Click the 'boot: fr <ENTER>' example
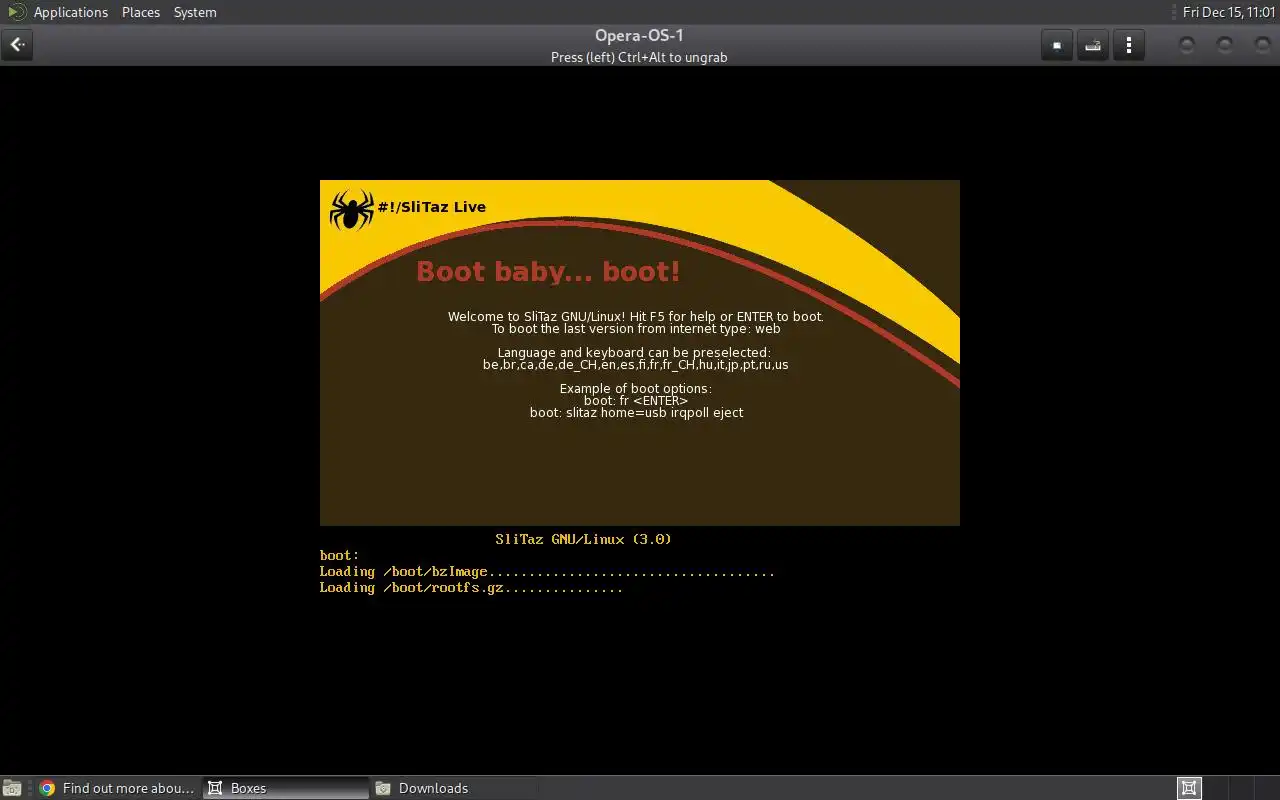Screen dimensions: 1280x800 [x=636, y=401]
